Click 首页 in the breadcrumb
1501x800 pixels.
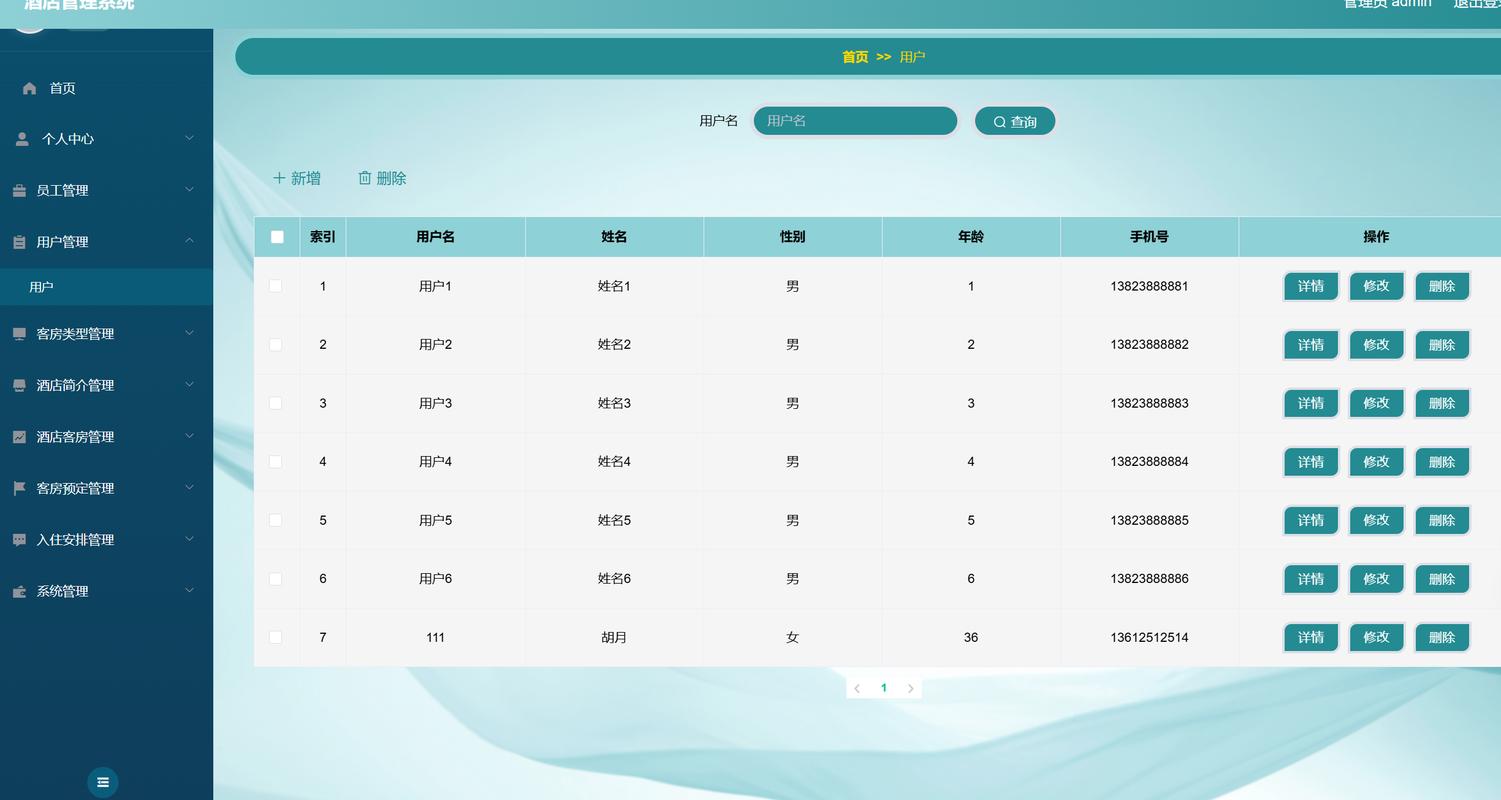(855, 57)
